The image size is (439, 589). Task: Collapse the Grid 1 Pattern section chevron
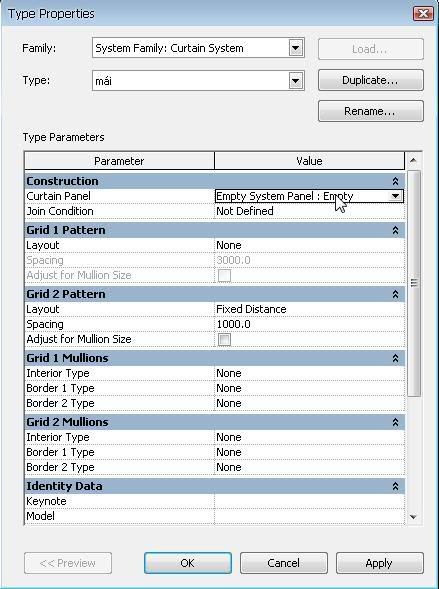click(x=395, y=230)
